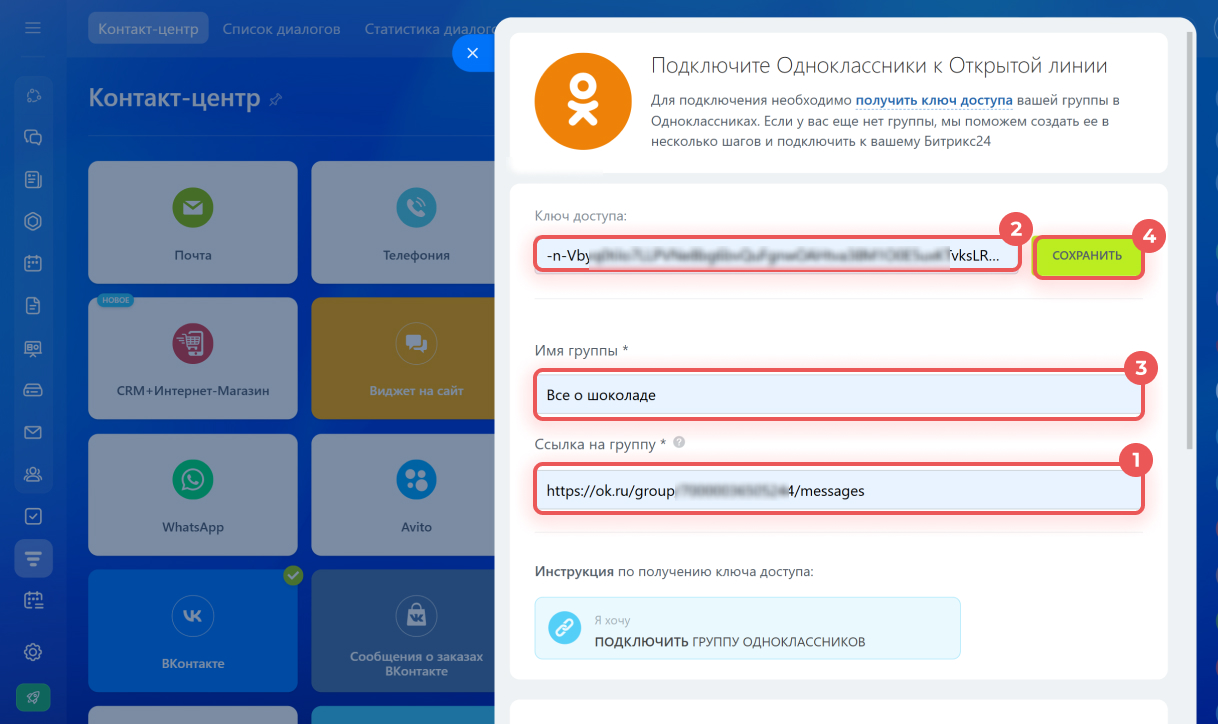
Task: Click the Сохранить button
Action: click(1087, 256)
